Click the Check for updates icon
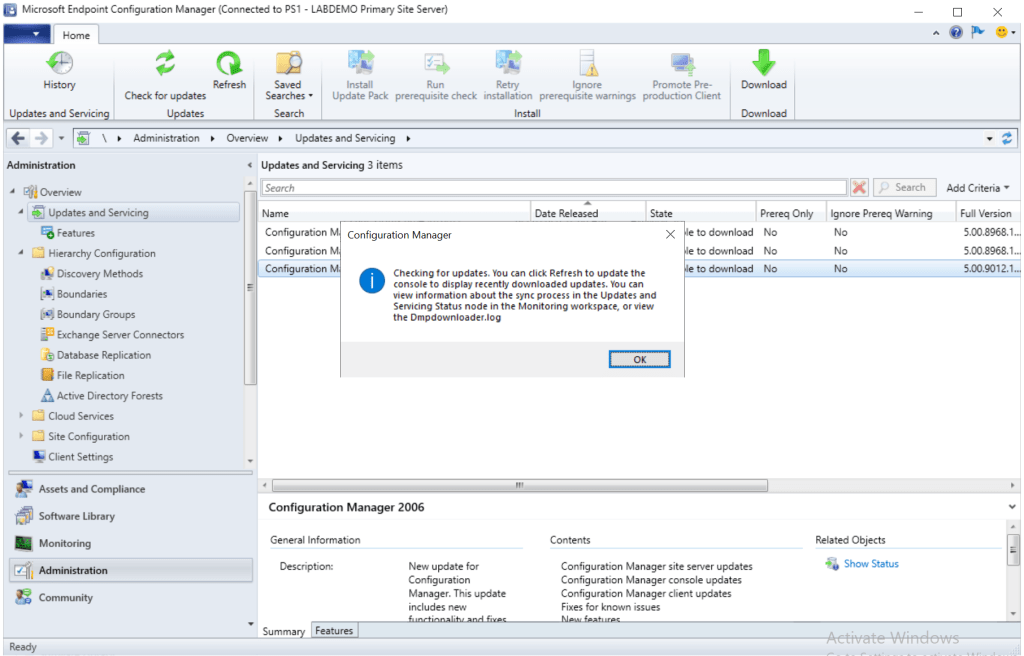This screenshot has width=1024, height=656. pos(165,64)
